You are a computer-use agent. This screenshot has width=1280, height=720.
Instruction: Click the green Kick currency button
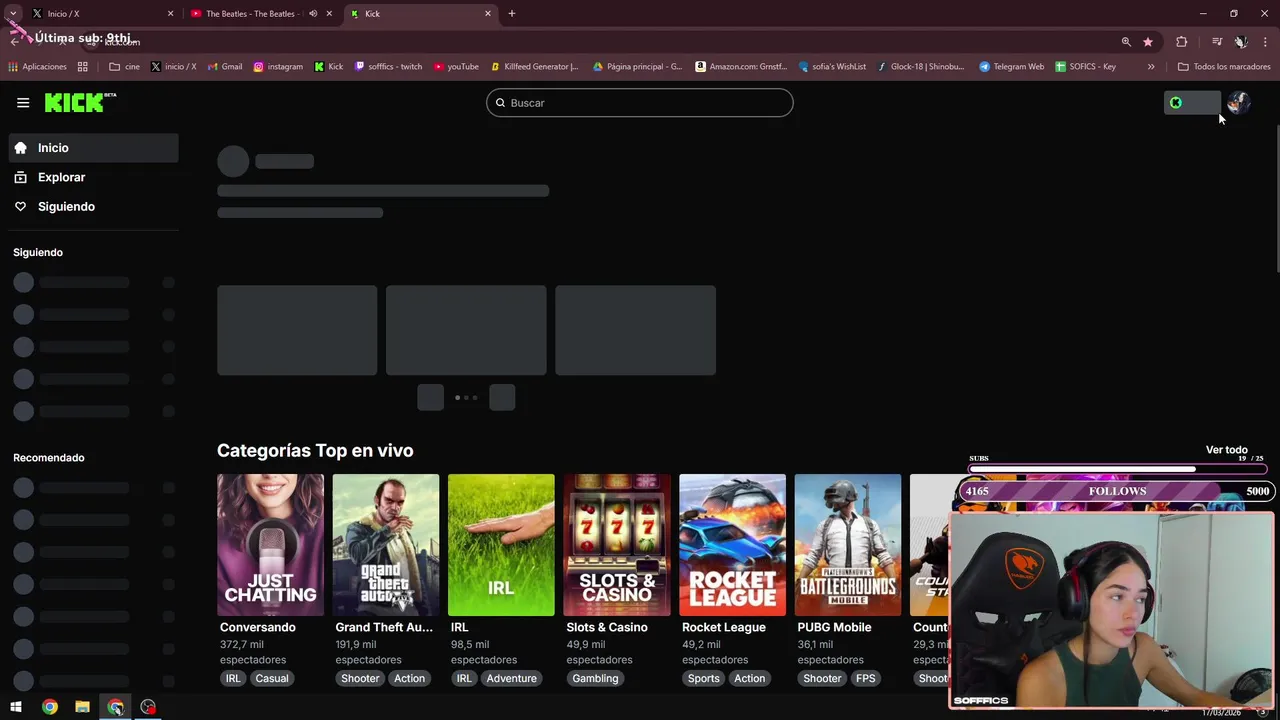[1192, 103]
